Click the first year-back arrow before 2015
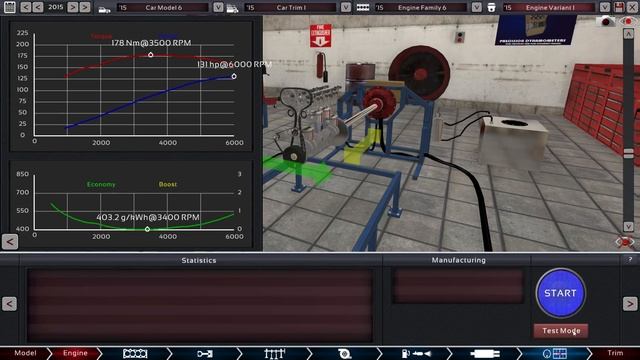 click(x=26, y=7)
